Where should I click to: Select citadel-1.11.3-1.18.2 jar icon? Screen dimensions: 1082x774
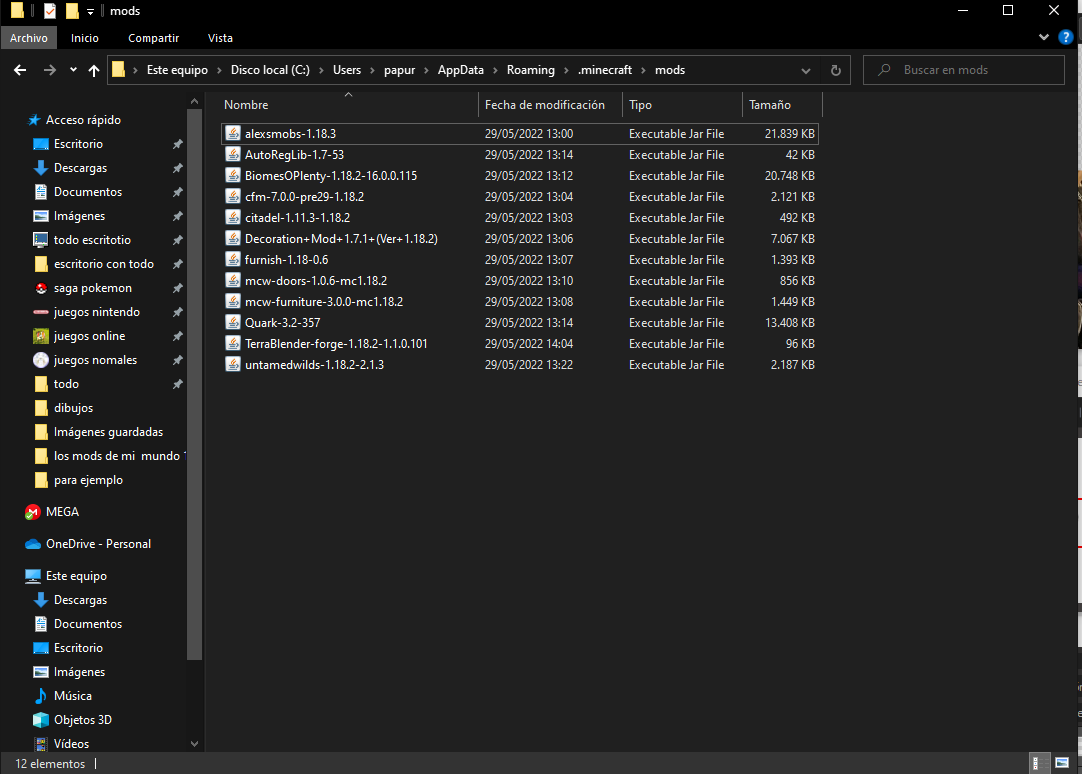coord(233,217)
